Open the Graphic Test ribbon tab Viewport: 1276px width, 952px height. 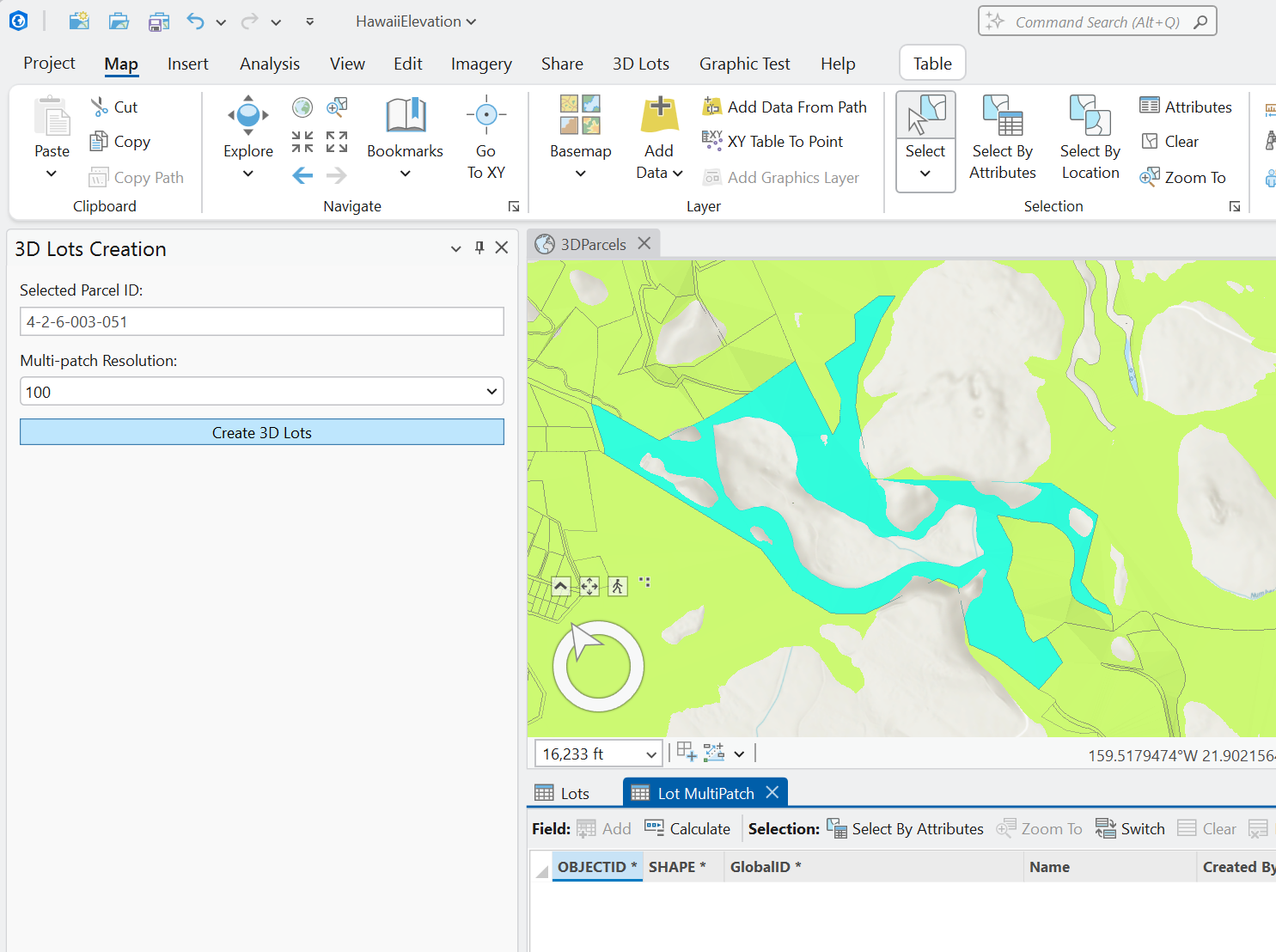[744, 64]
